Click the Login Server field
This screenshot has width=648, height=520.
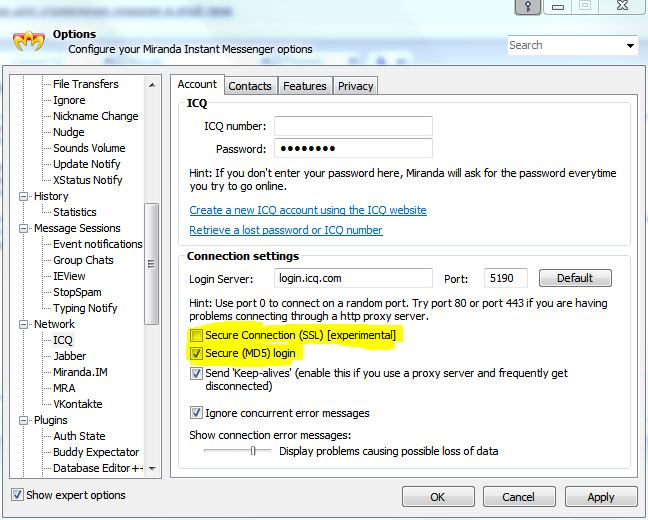353,278
